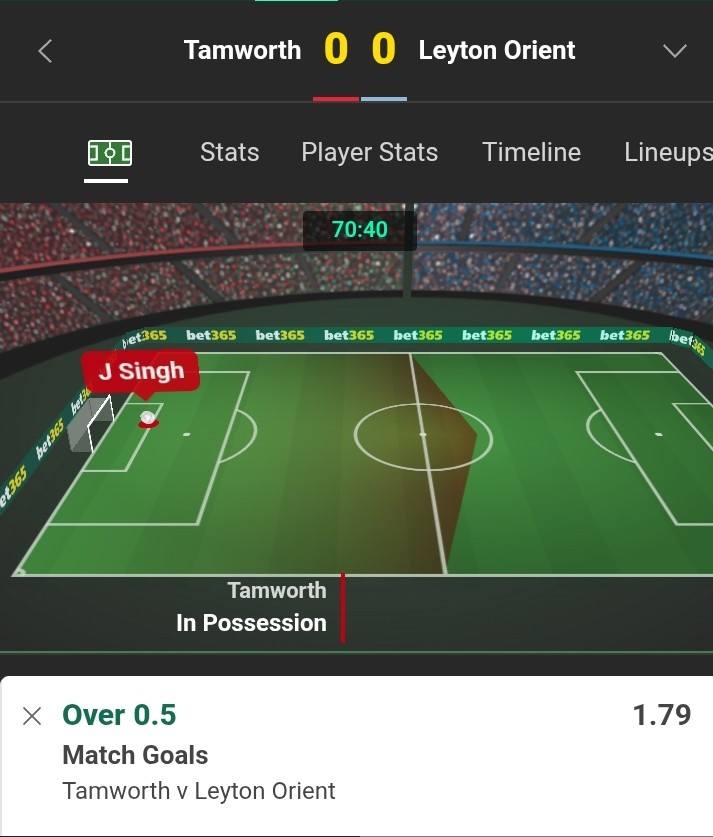Click Tamworth In Possession status text

pyautogui.click(x=251, y=607)
